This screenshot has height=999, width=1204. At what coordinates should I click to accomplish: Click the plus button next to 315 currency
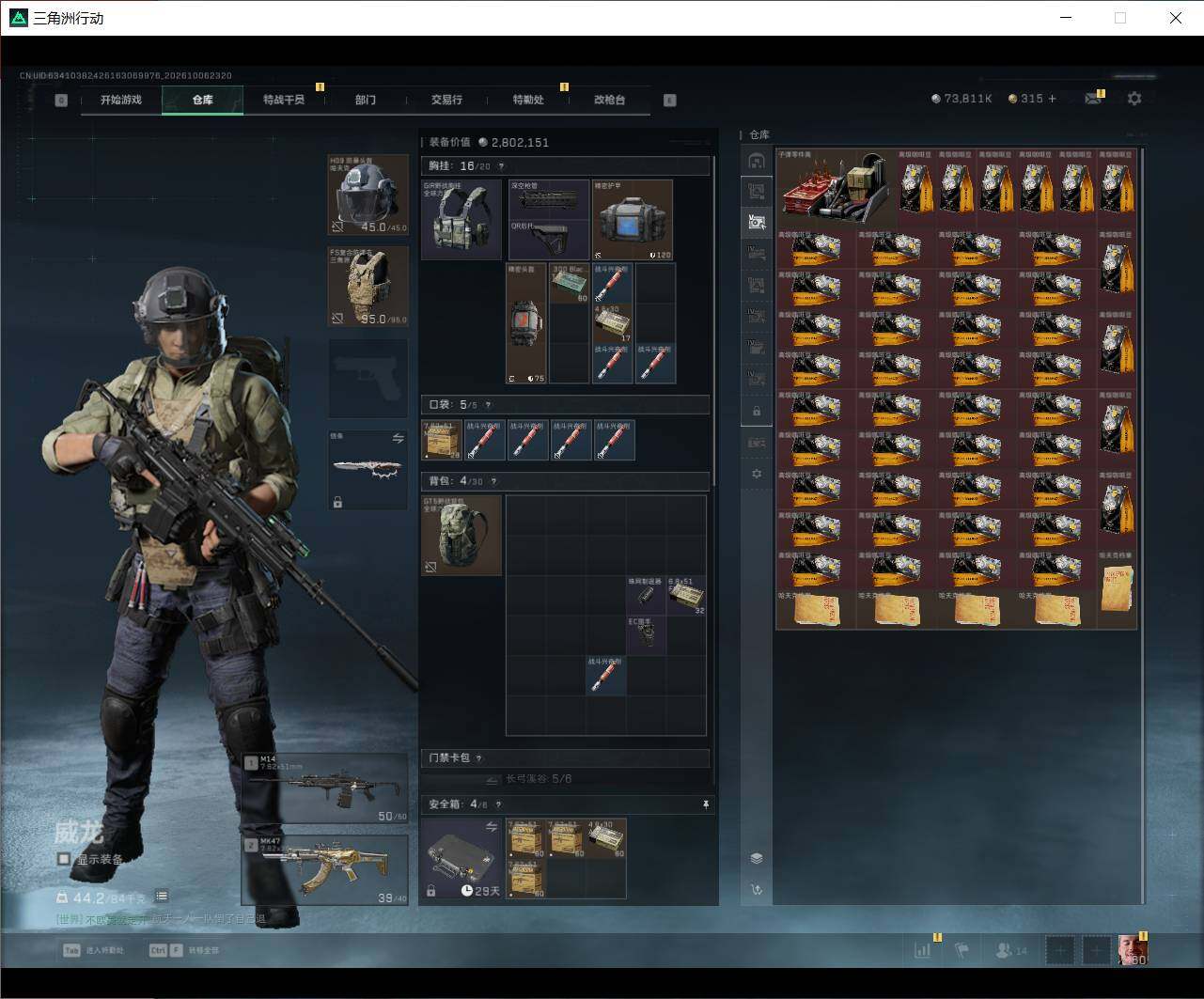(x=1052, y=99)
